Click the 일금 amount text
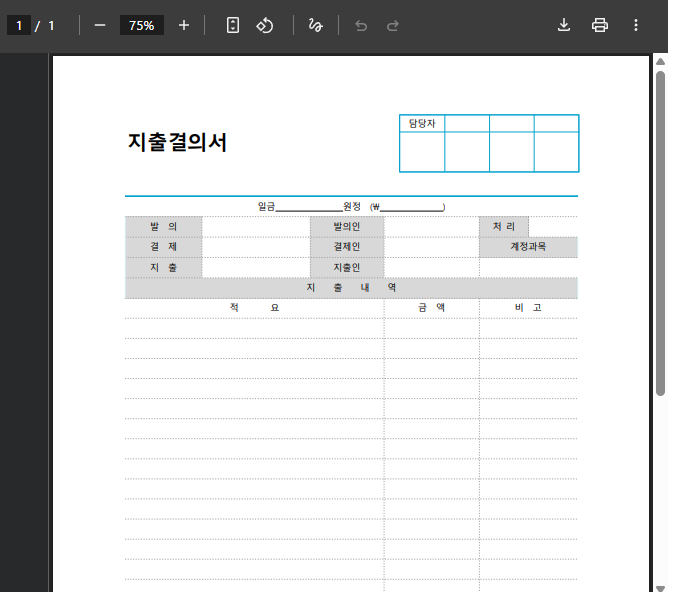Viewport: 673px width, 592px height. click(x=266, y=207)
